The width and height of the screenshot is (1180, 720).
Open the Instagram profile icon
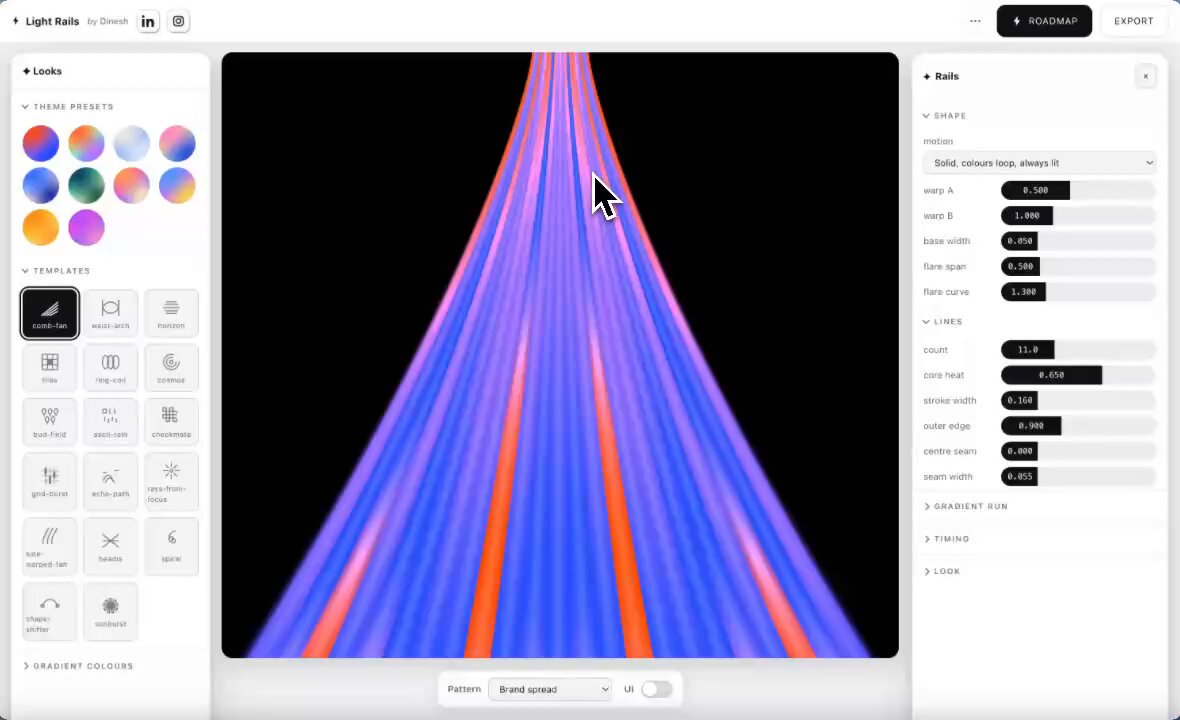point(178,21)
